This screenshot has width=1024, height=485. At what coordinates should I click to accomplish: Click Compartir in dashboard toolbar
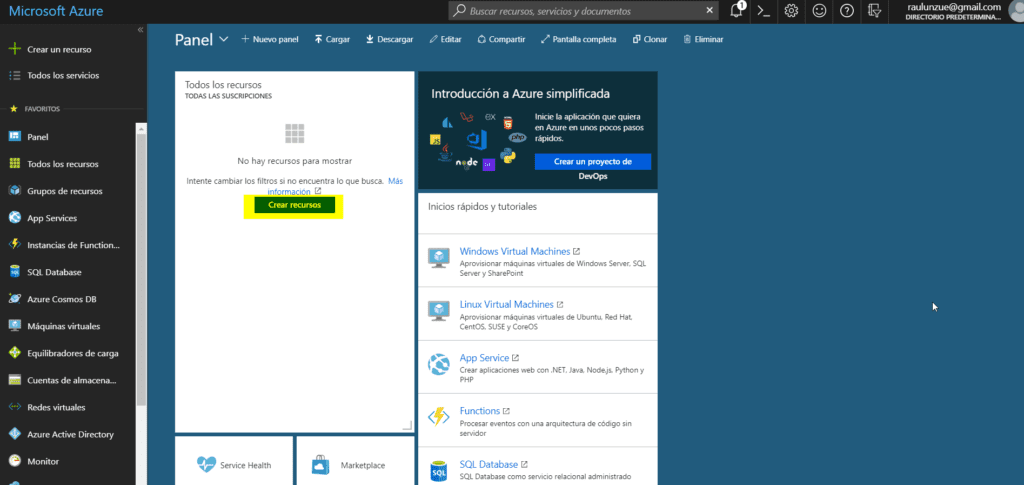[x=501, y=39]
